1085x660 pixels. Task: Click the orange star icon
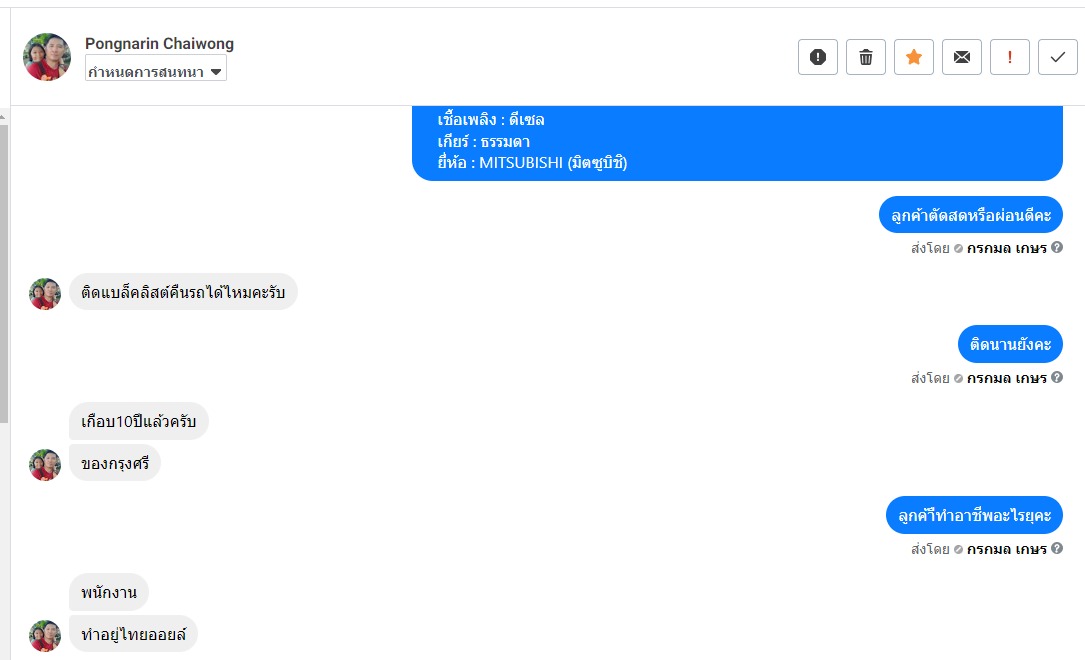pos(914,57)
